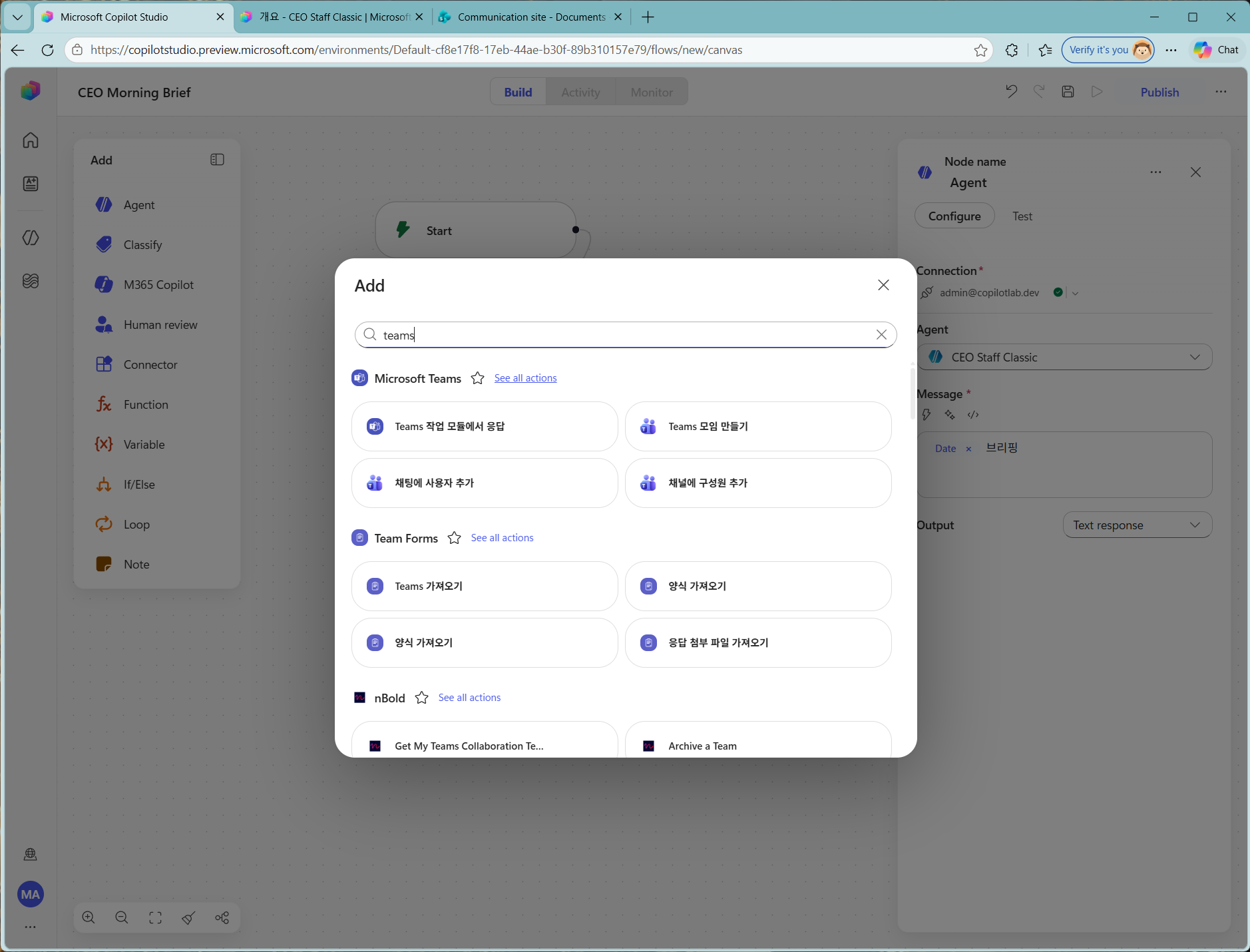Fit the canvas to view
The image size is (1250, 952).
click(155, 918)
